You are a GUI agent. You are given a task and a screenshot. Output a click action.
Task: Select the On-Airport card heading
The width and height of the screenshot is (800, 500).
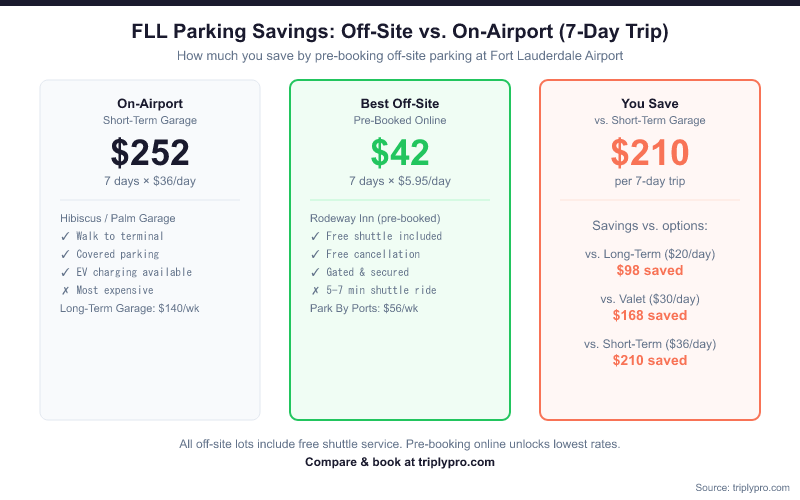pyautogui.click(x=150, y=103)
